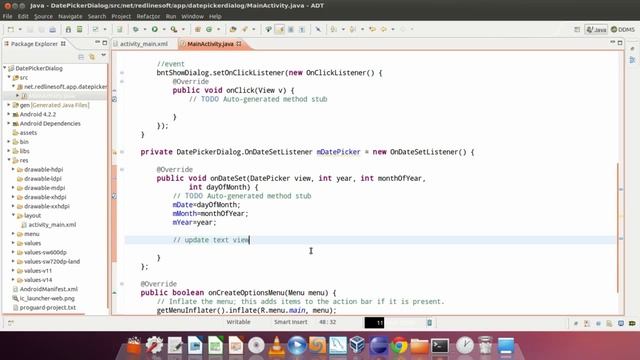Image resolution: width=640 pixels, height=360 pixels.
Task: Click the New Java Class icon
Action: point(209,29)
